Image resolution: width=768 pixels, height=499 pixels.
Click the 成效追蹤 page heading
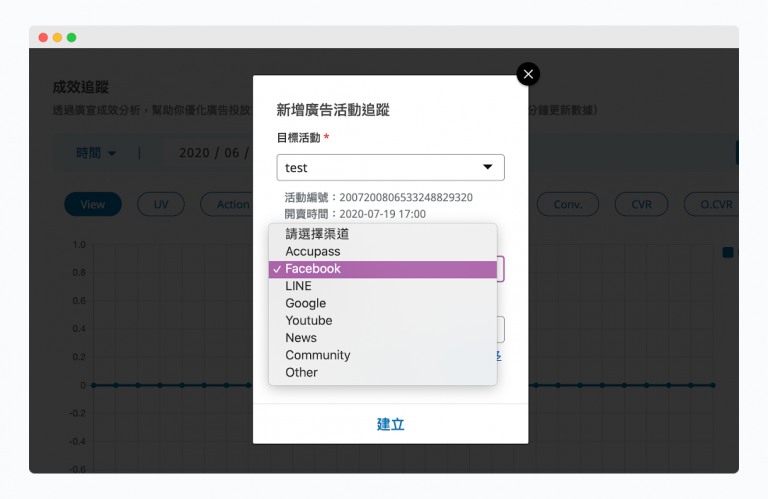[81, 87]
